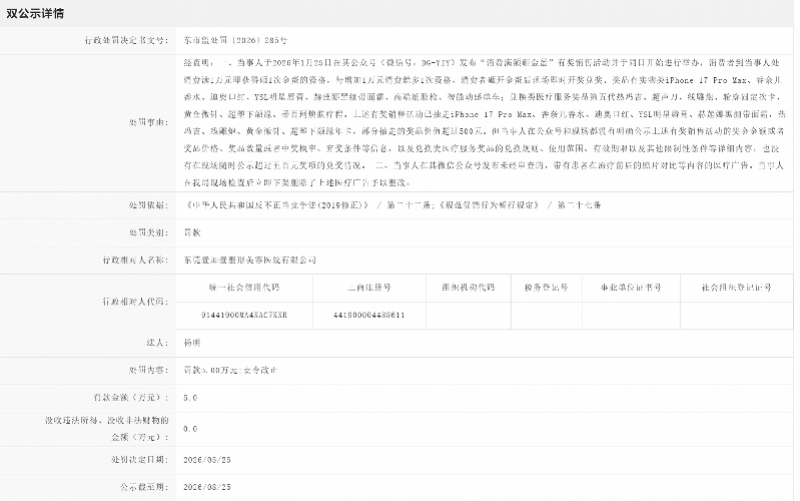Screen dimensions: 800x501
Task: Click the 事业单位证书号 column header
Action: [631, 288]
